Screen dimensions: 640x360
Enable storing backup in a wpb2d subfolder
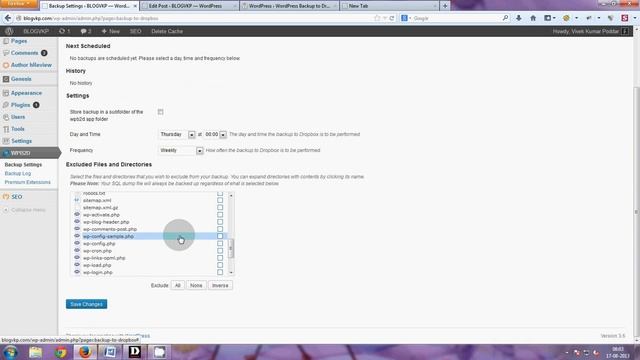pyautogui.click(x=160, y=112)
